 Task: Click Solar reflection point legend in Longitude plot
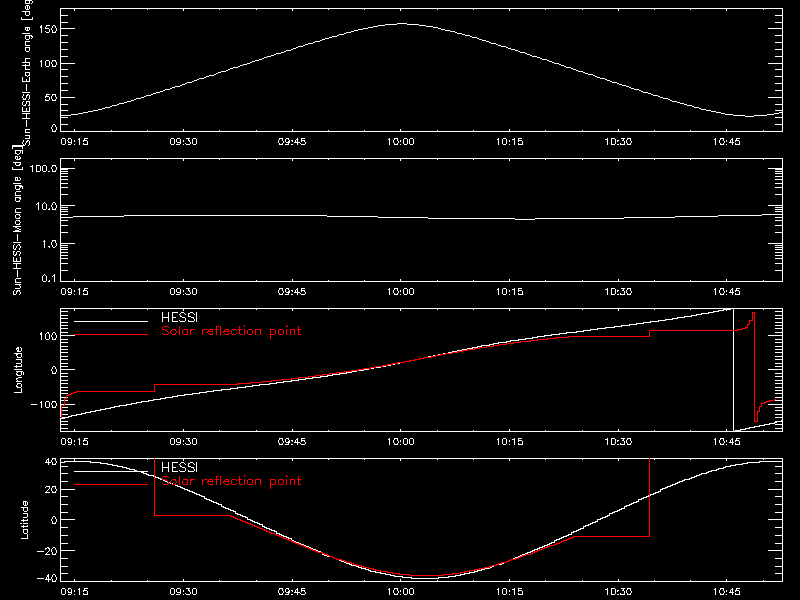pos(231,331)
